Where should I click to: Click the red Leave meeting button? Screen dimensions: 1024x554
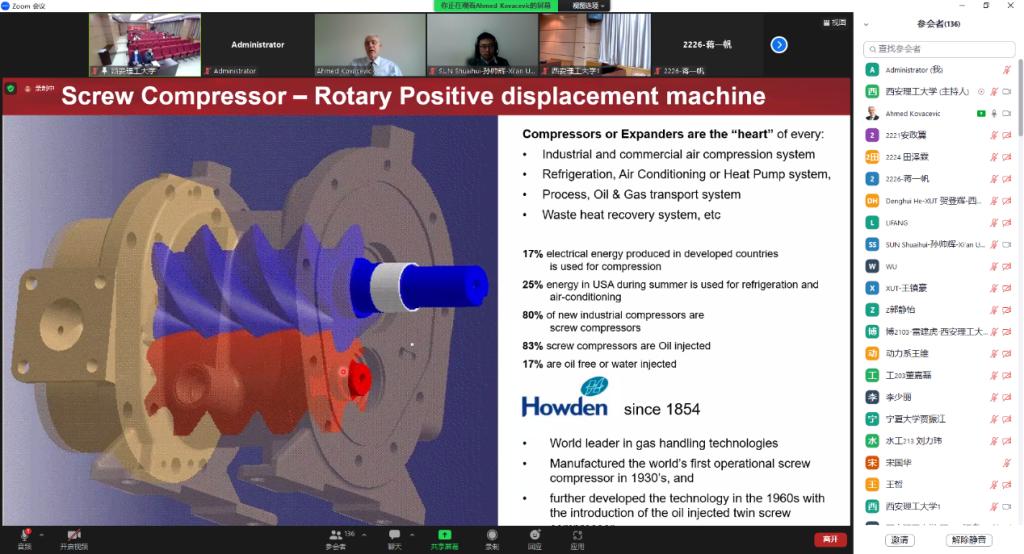pos(829,539)
